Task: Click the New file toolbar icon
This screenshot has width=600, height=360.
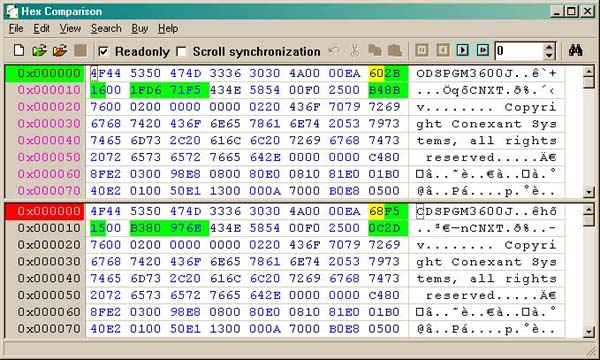Action: 19,50
